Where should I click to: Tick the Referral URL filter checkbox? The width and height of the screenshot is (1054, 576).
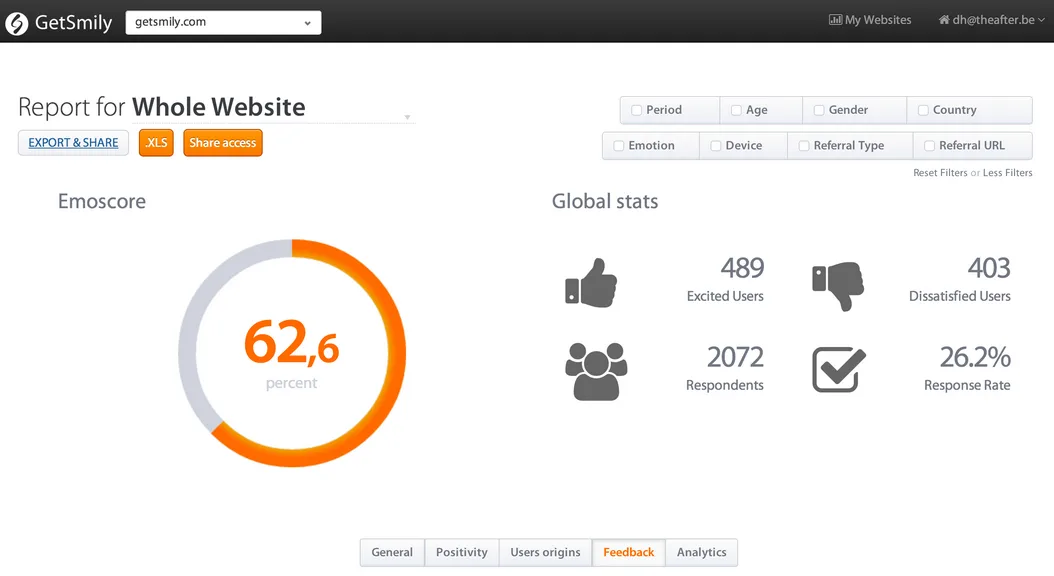[929, 146]
